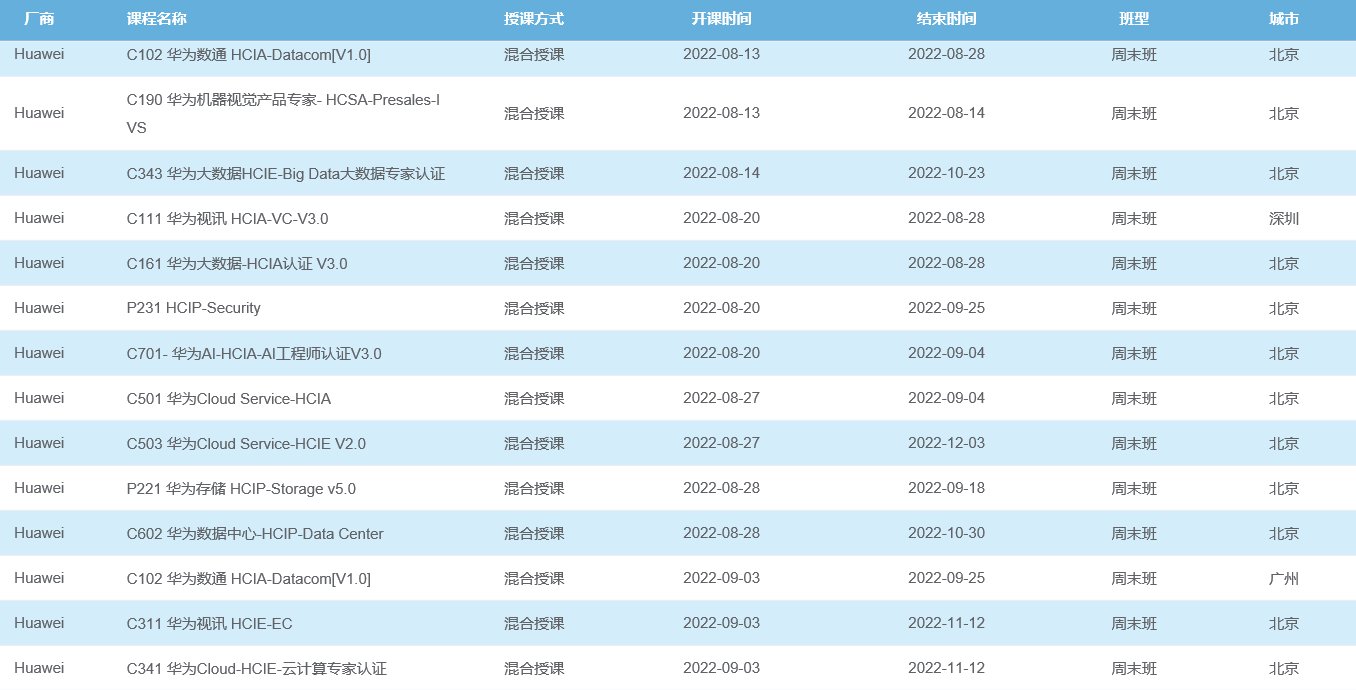Viewport: 1356px width, 690px height.
Task: Click city 广州 in the table
Action: [1284, 579]
